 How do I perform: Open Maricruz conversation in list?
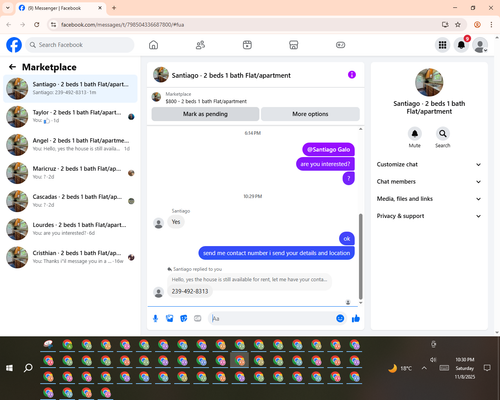pyautogui.click(x=70, y=173)
